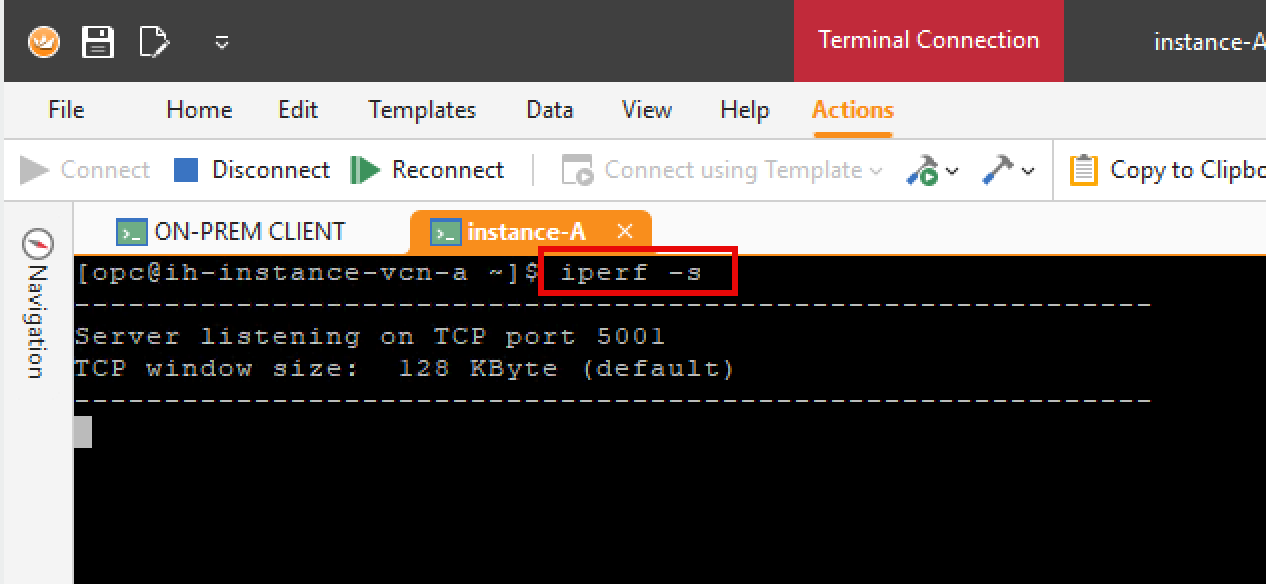The image size is (1266, 584).
Task: Click the grayed-out Connect button
Action: click(85, 170)
